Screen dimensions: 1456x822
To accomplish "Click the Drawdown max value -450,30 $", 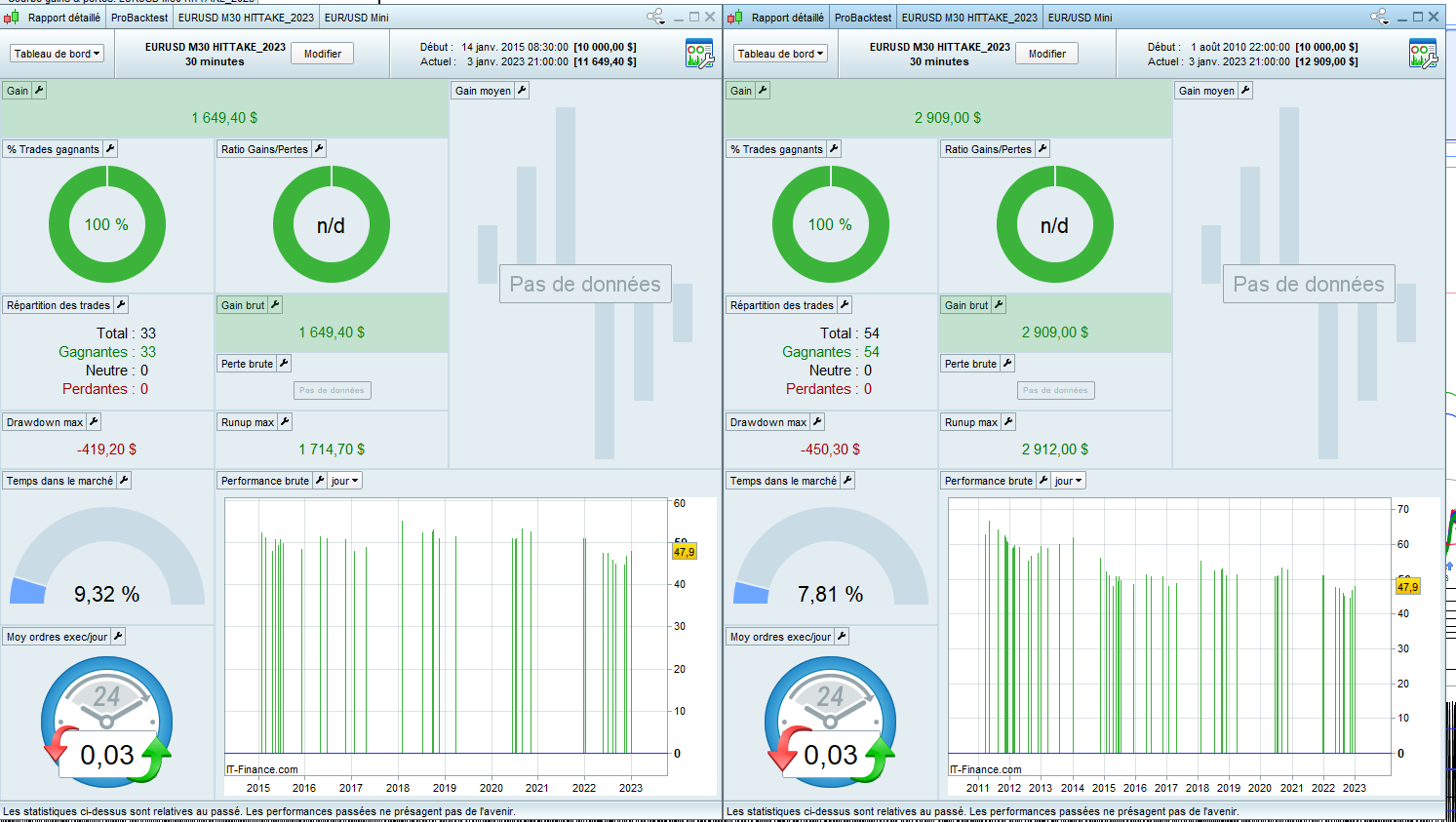I will [x=831, y=450].
